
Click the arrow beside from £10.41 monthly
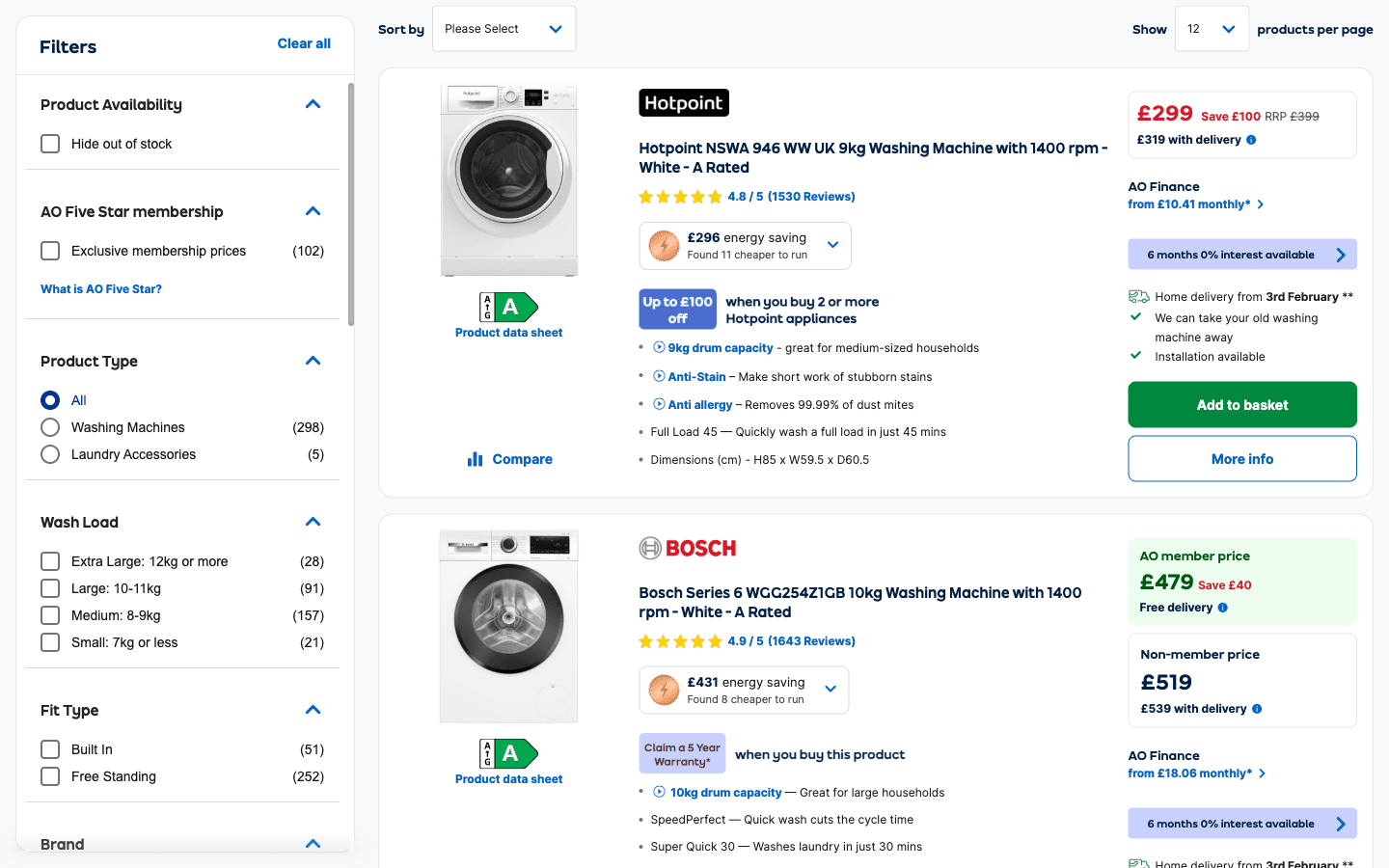1261,204
